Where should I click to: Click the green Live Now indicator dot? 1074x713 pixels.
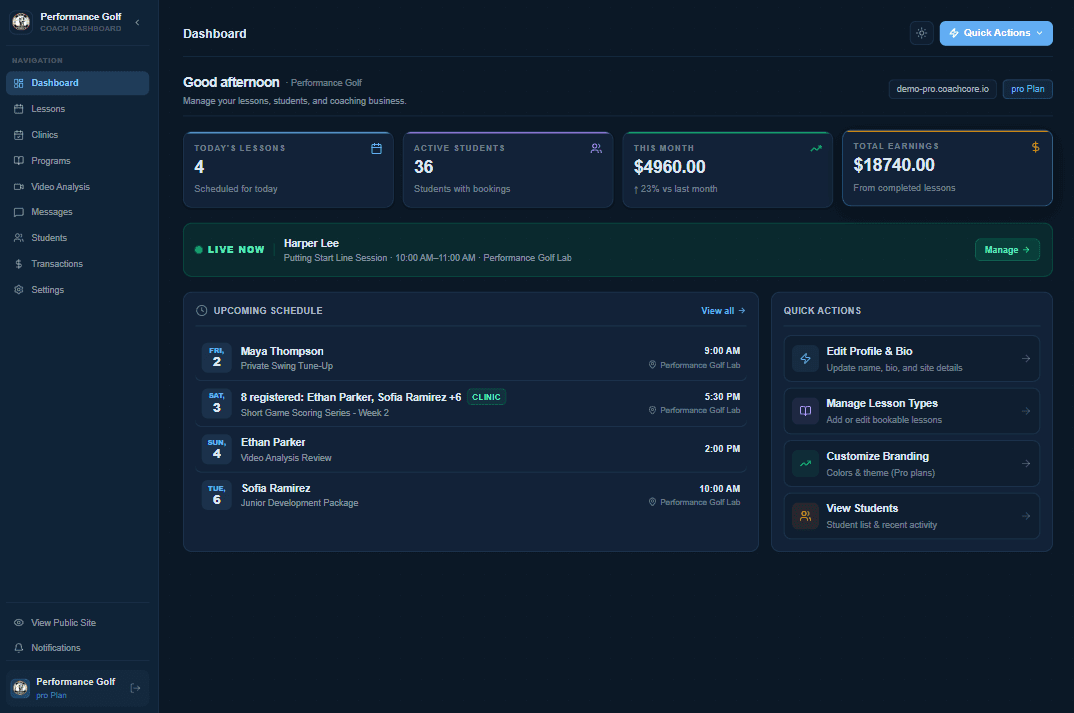(199, 250)
